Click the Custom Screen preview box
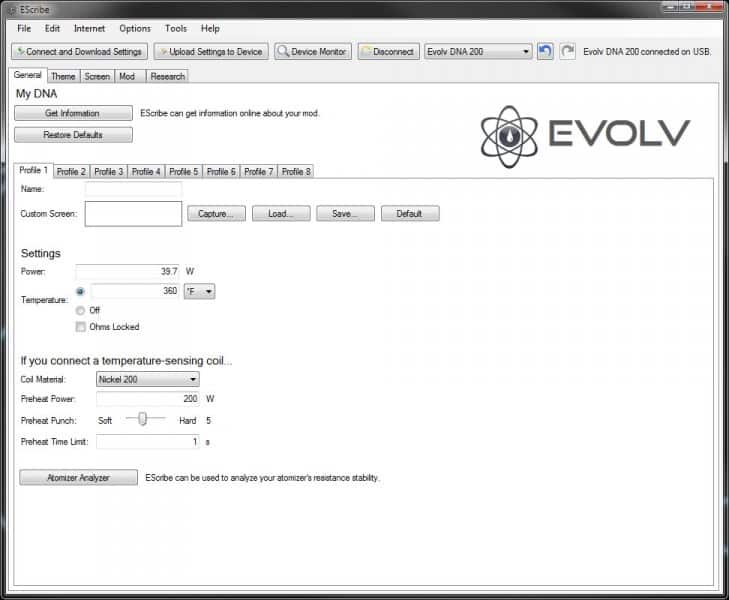The height and width of the screenshot is (600, 729). coord(133,214)
